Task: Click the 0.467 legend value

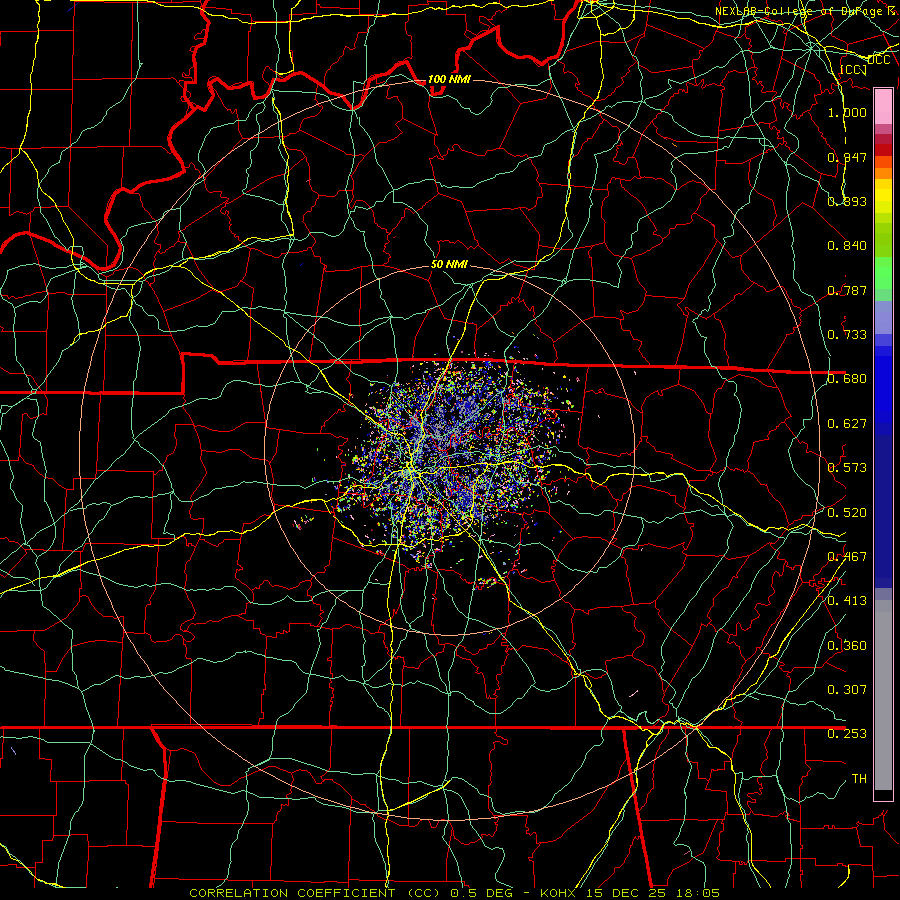Action: (847, 557)
